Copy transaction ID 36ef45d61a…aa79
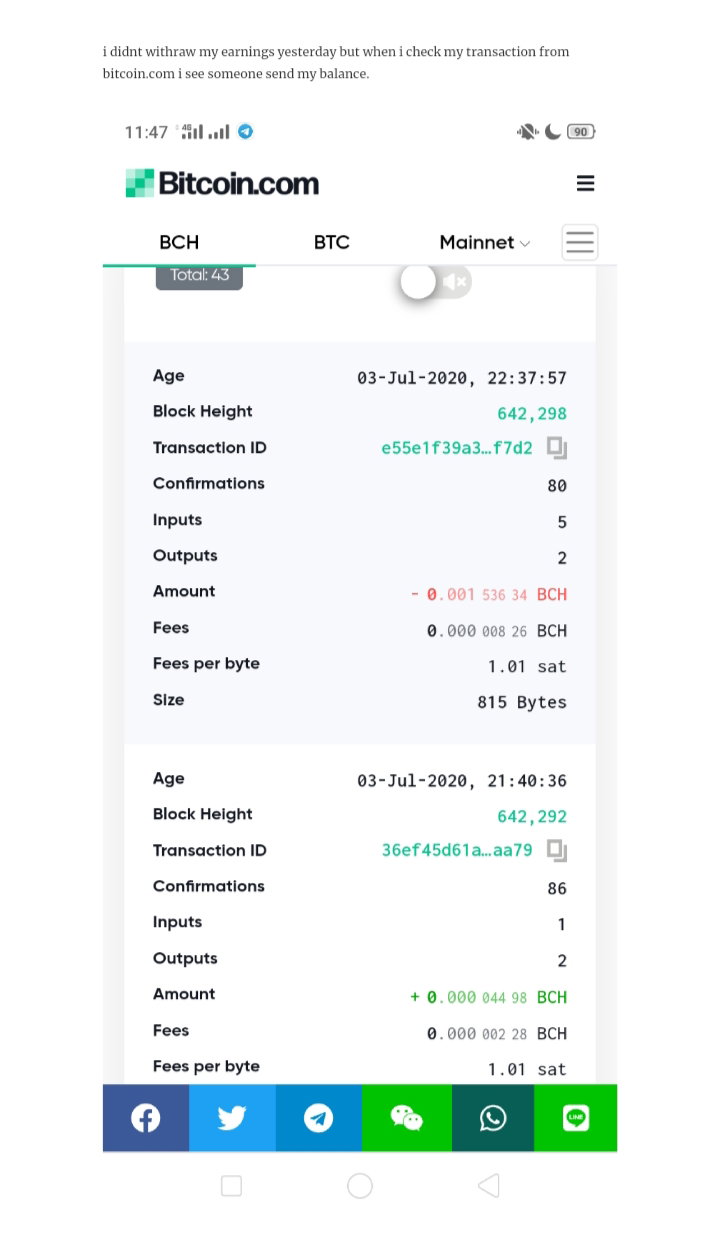The width and height of the screenshot is (719, 1237). pos(557,851)
